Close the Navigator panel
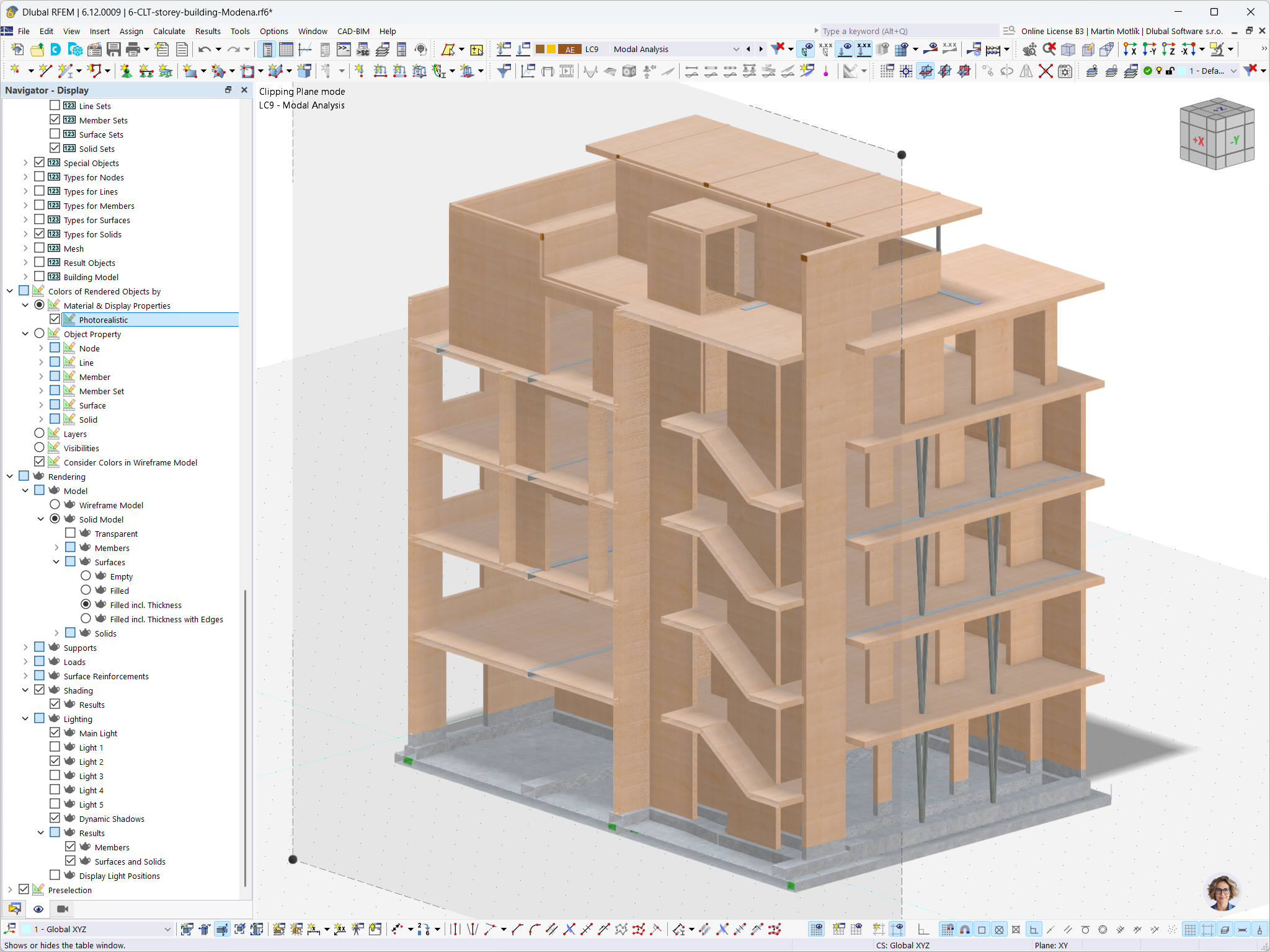1270x952 pixels. pos(244,90)
